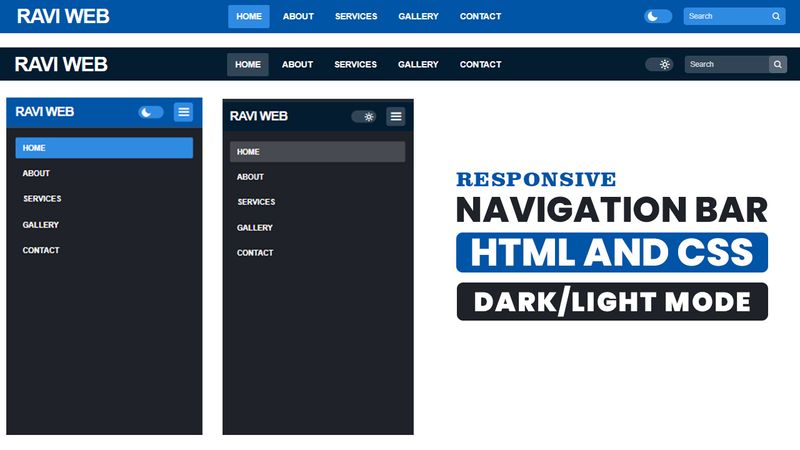800x450 pixels.
Task: Open hamburger menu in blue mobile navbar
Action: (183, 112)
